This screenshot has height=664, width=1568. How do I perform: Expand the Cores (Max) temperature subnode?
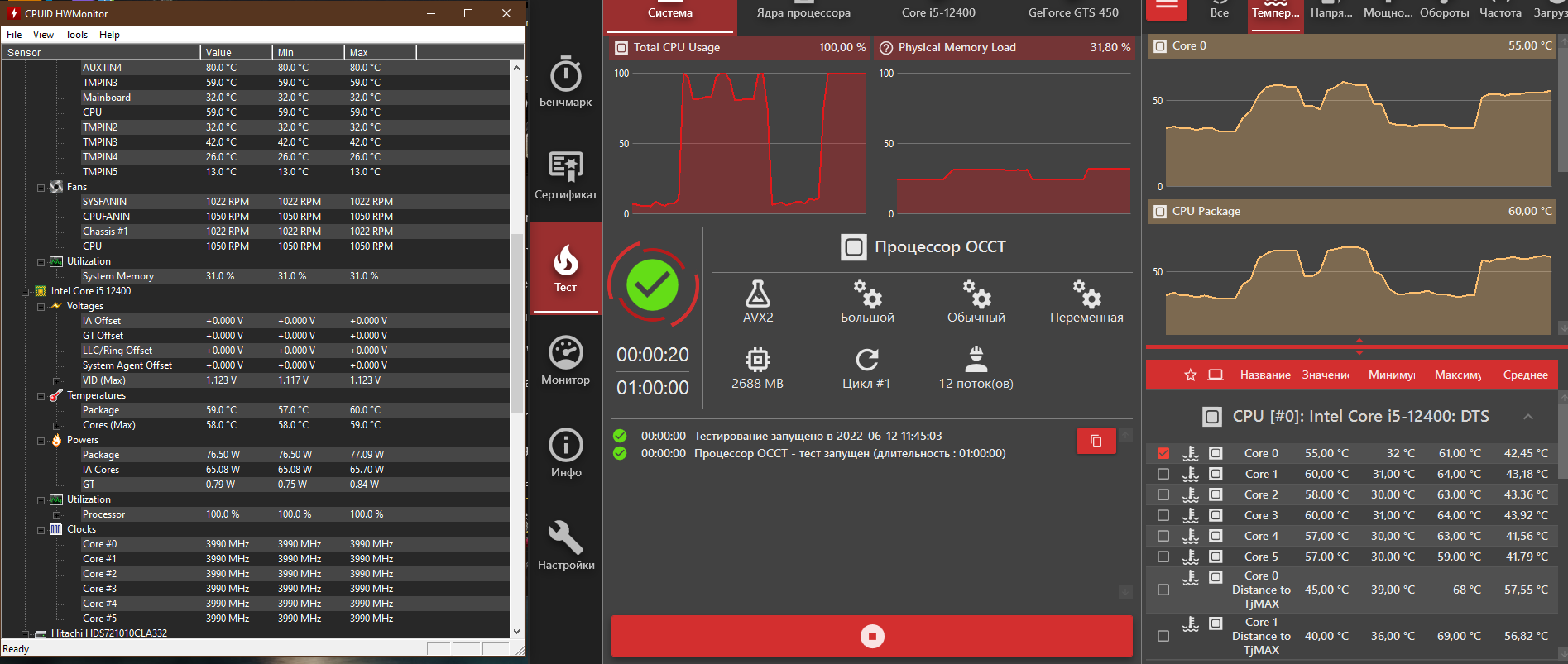point(57,426)
